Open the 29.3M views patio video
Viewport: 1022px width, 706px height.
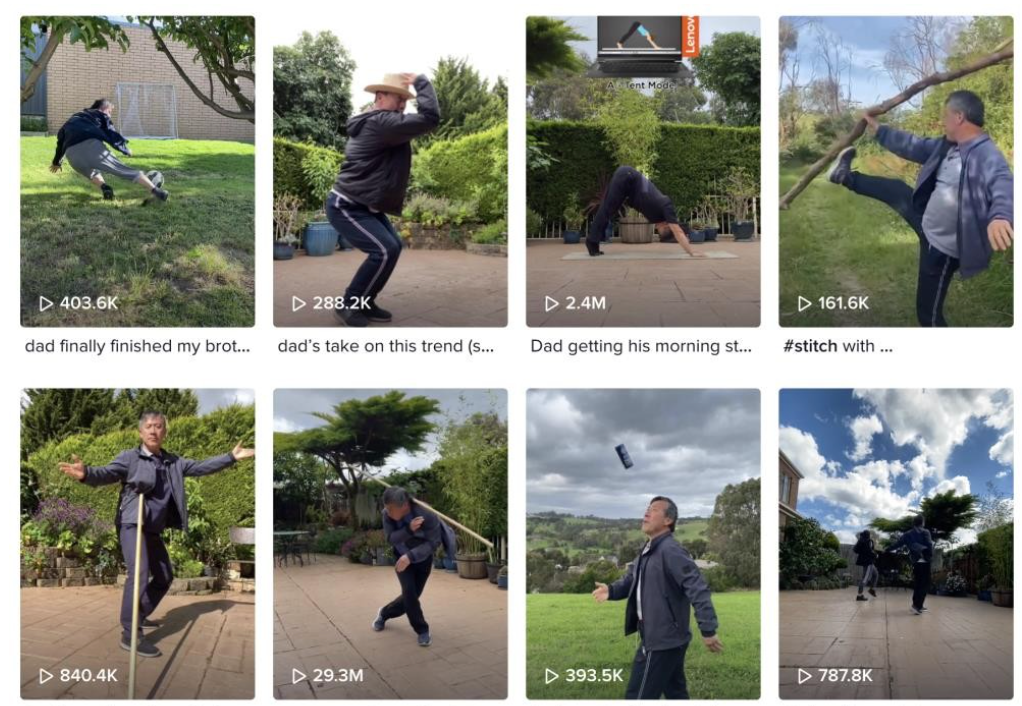tap(390, 544)
